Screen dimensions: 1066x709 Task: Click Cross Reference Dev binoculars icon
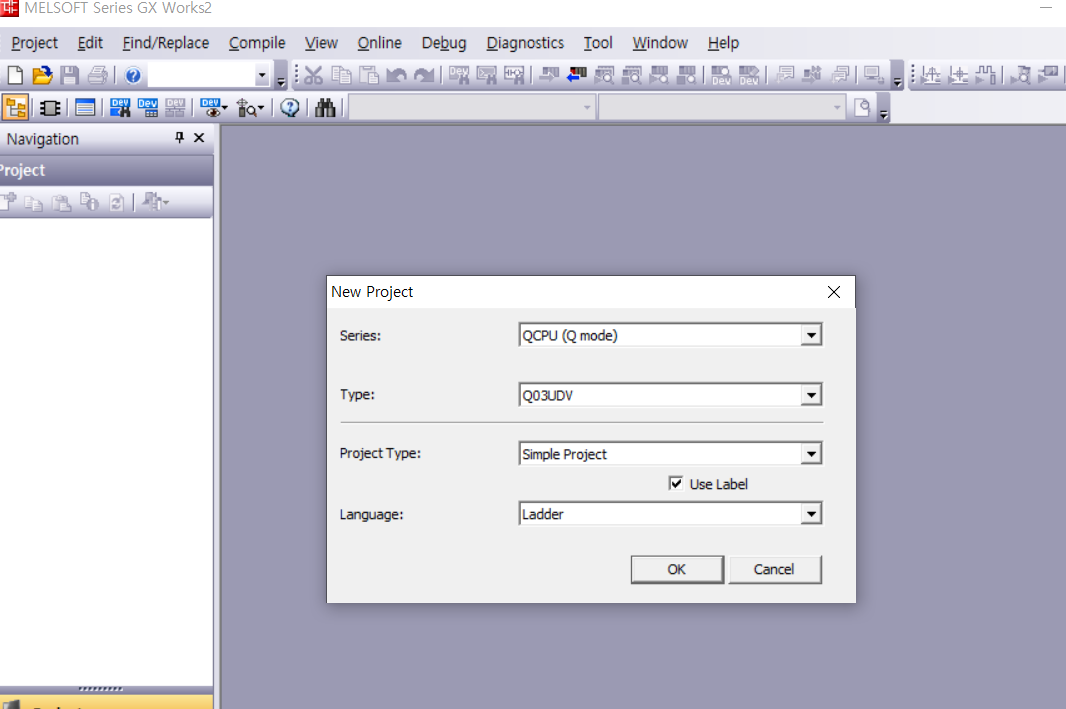tap(120, 107)
